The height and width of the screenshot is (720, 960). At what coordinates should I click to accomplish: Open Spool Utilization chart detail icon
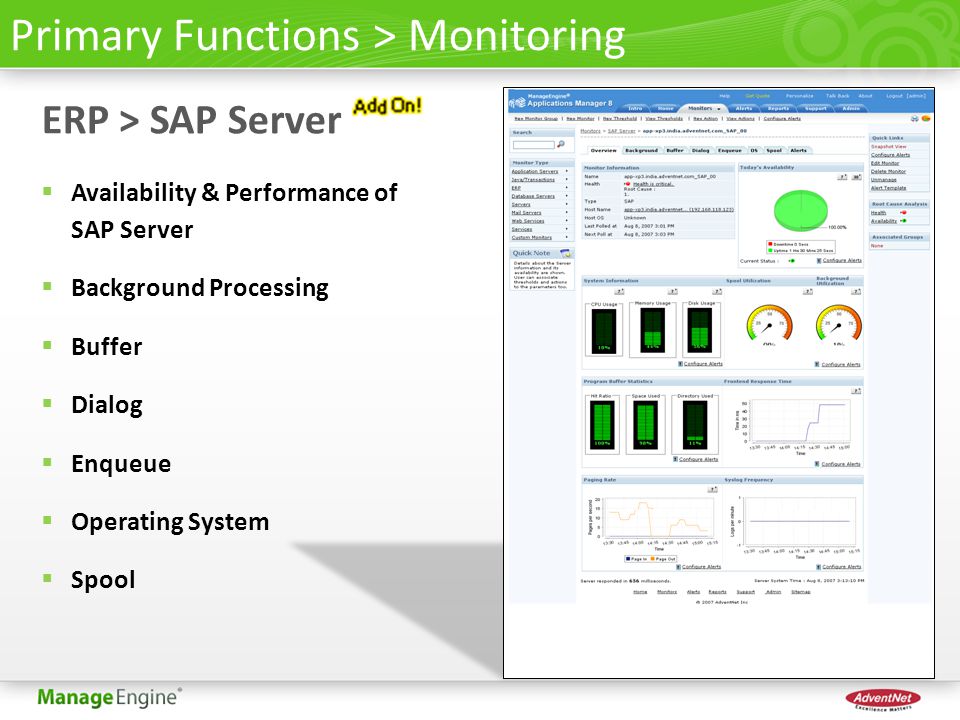point(808,291)
